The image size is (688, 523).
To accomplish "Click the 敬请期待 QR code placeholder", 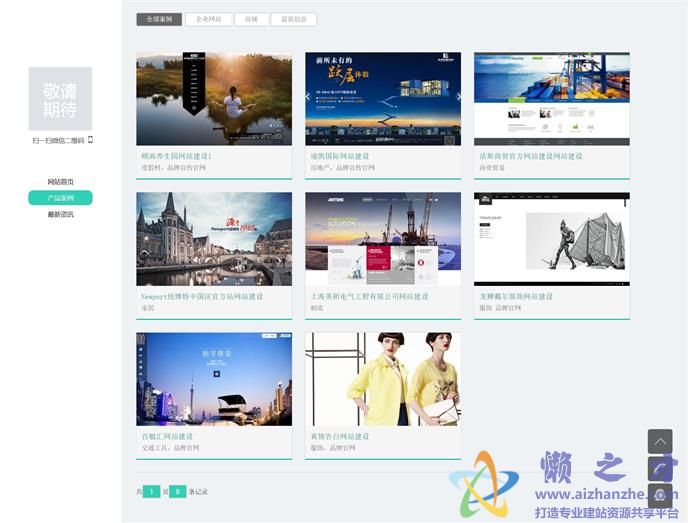I will click(x=60, y=98).
